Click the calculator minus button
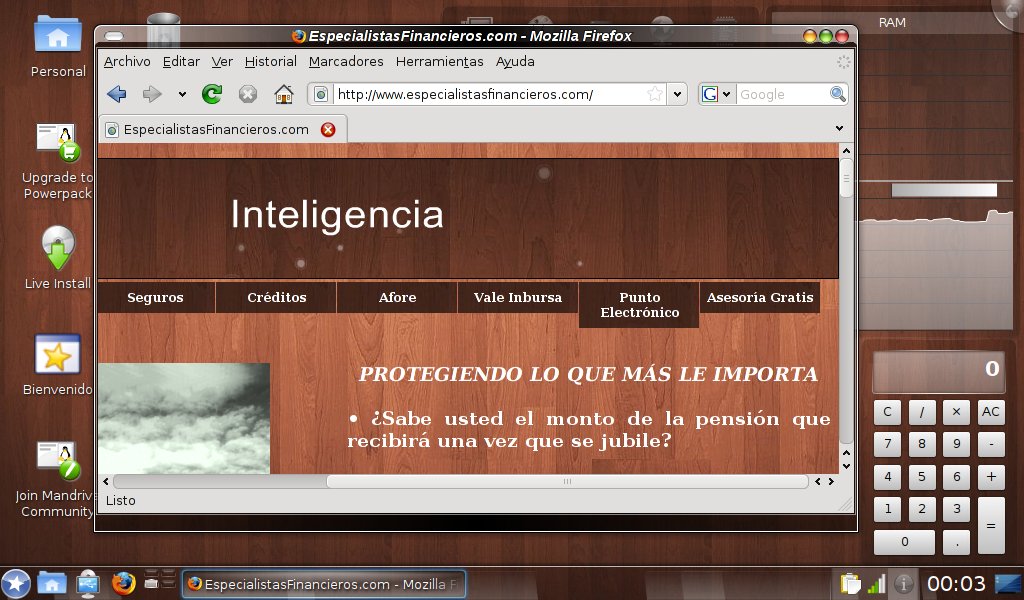This screenshot has height=600, width=1024. tap(991, 444)
